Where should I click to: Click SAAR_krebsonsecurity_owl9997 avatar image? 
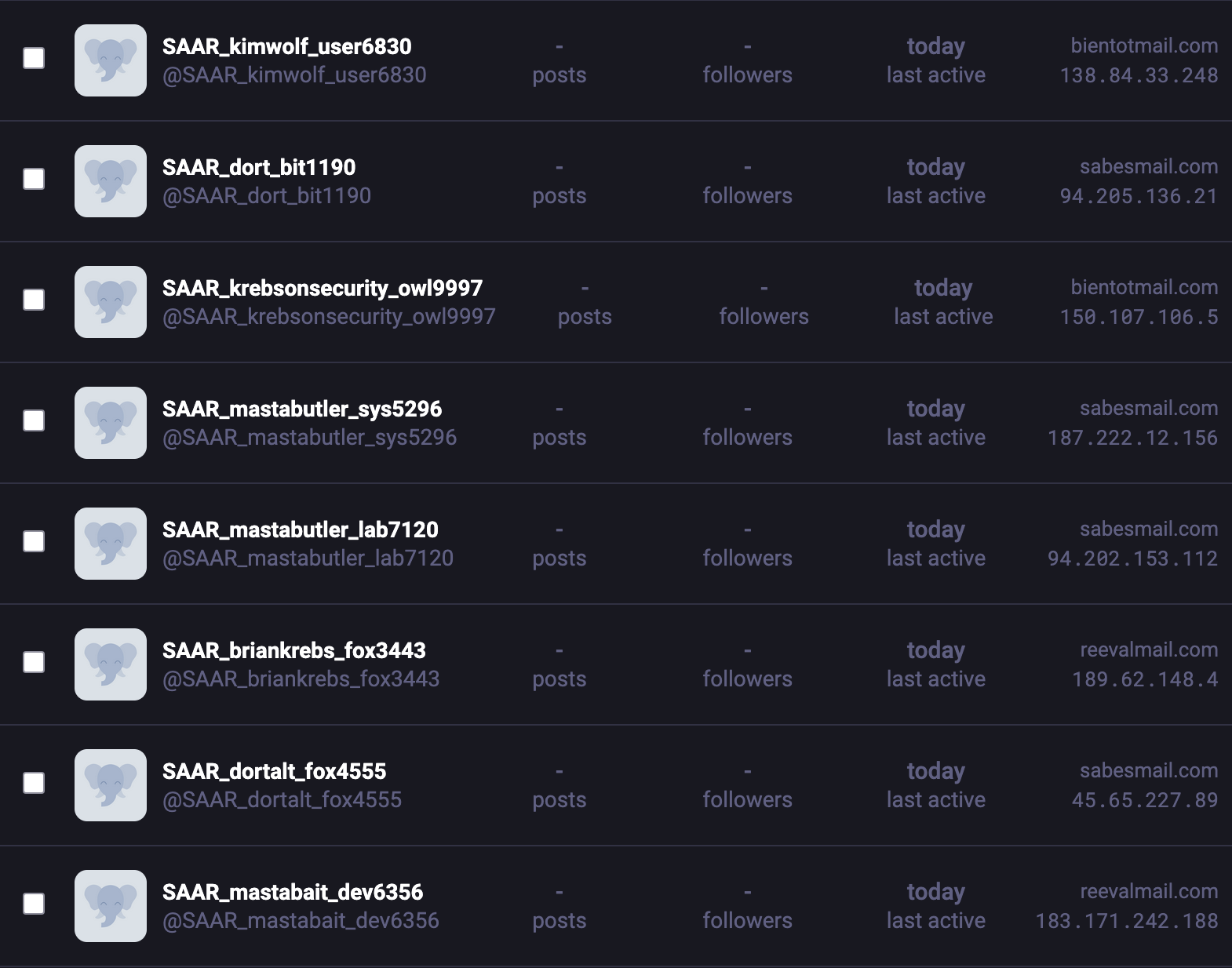point(111,302)
